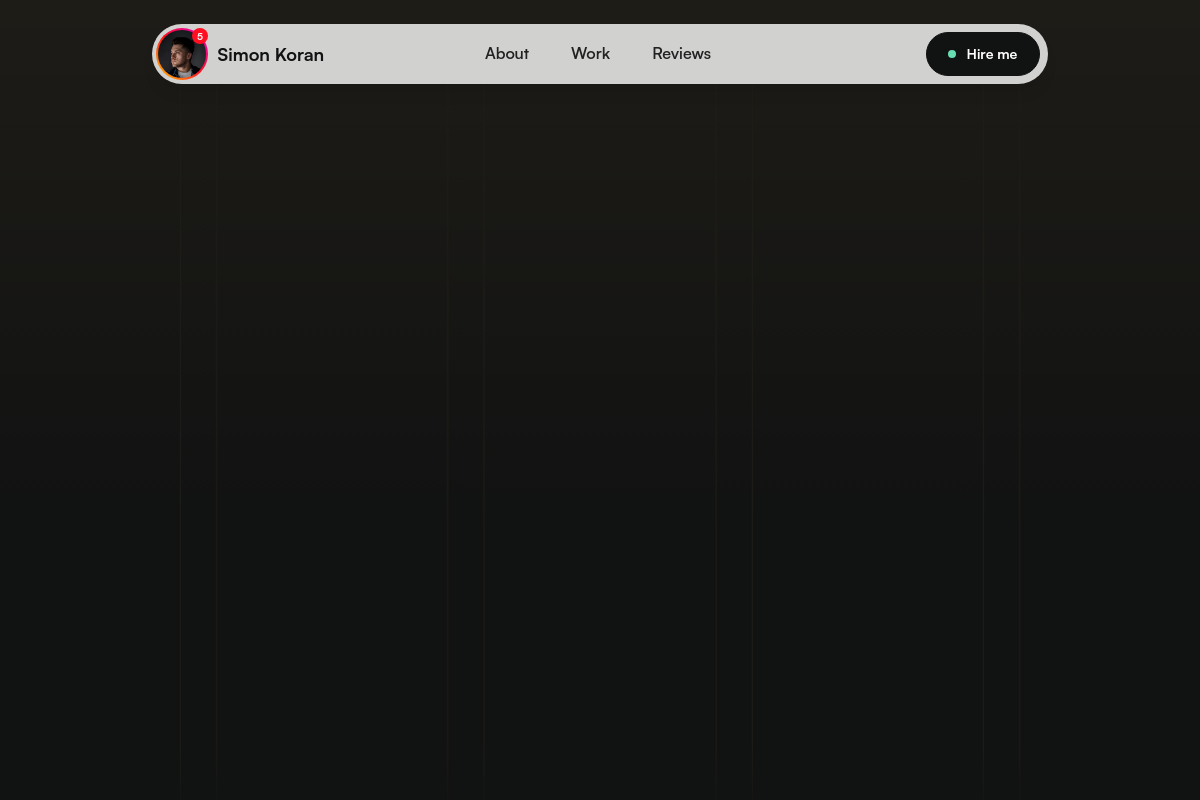Navigate to Reviews
1200x800 pixels.
pos(681,54)
